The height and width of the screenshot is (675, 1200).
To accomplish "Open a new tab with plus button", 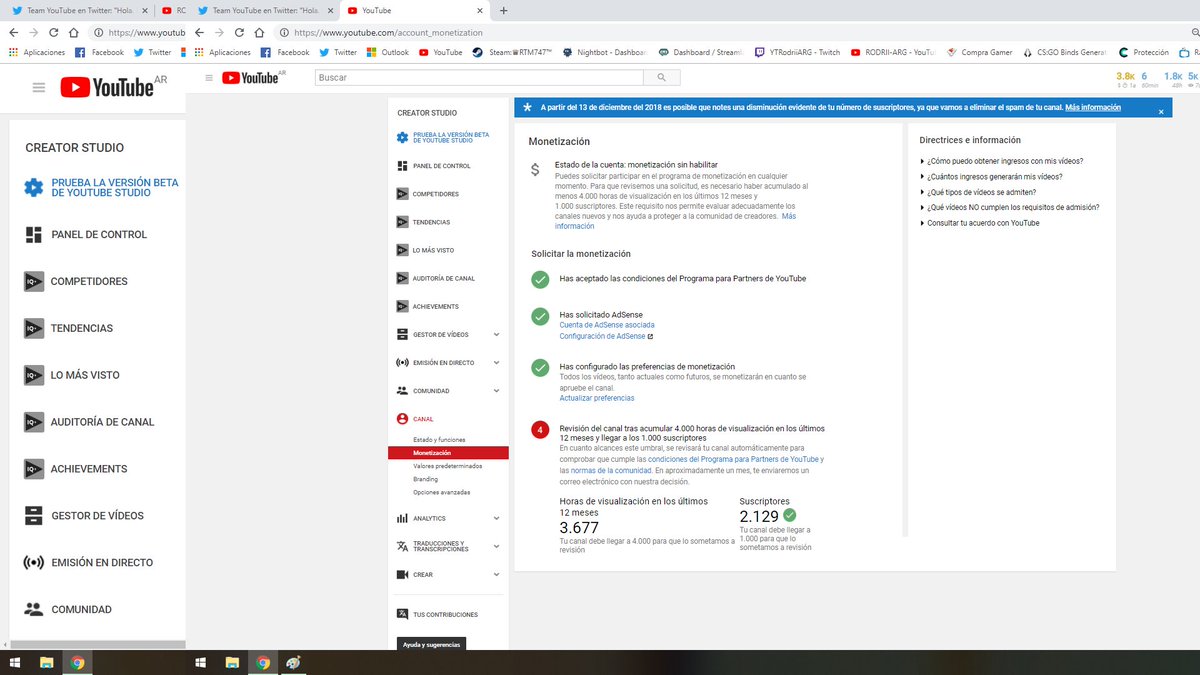I will pos(503,10).
